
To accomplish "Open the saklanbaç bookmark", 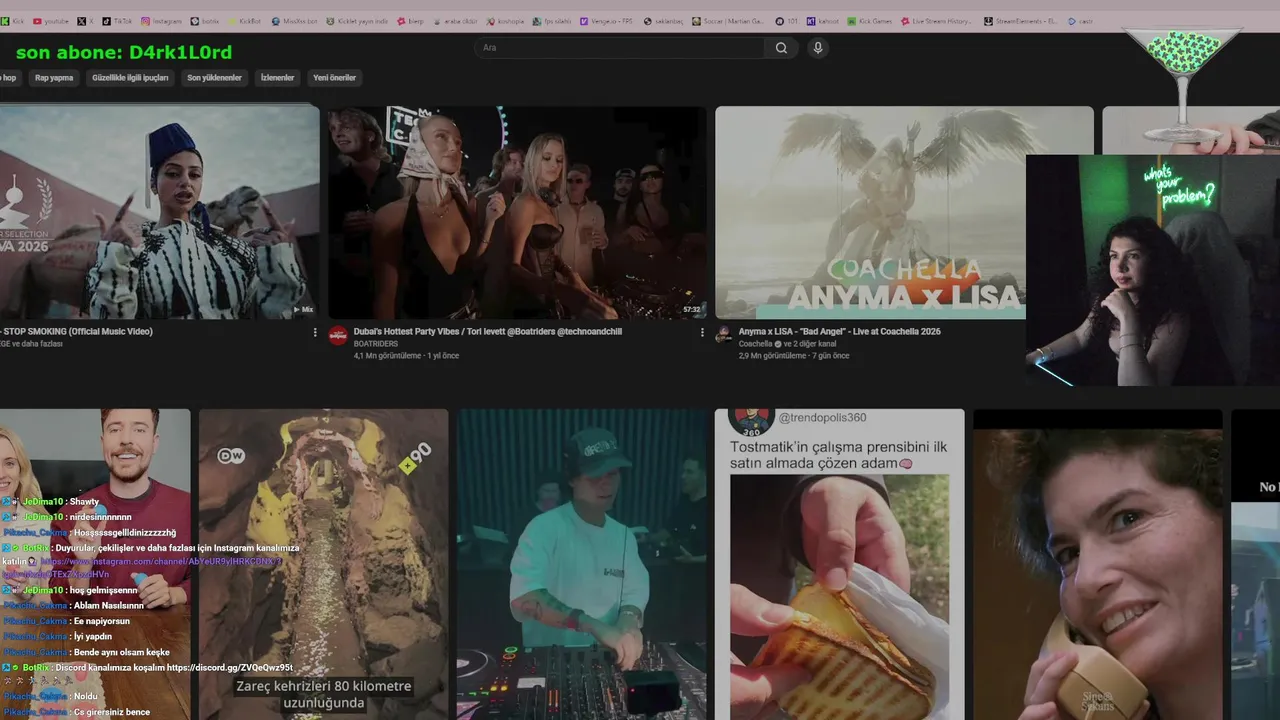I will 662,21.
